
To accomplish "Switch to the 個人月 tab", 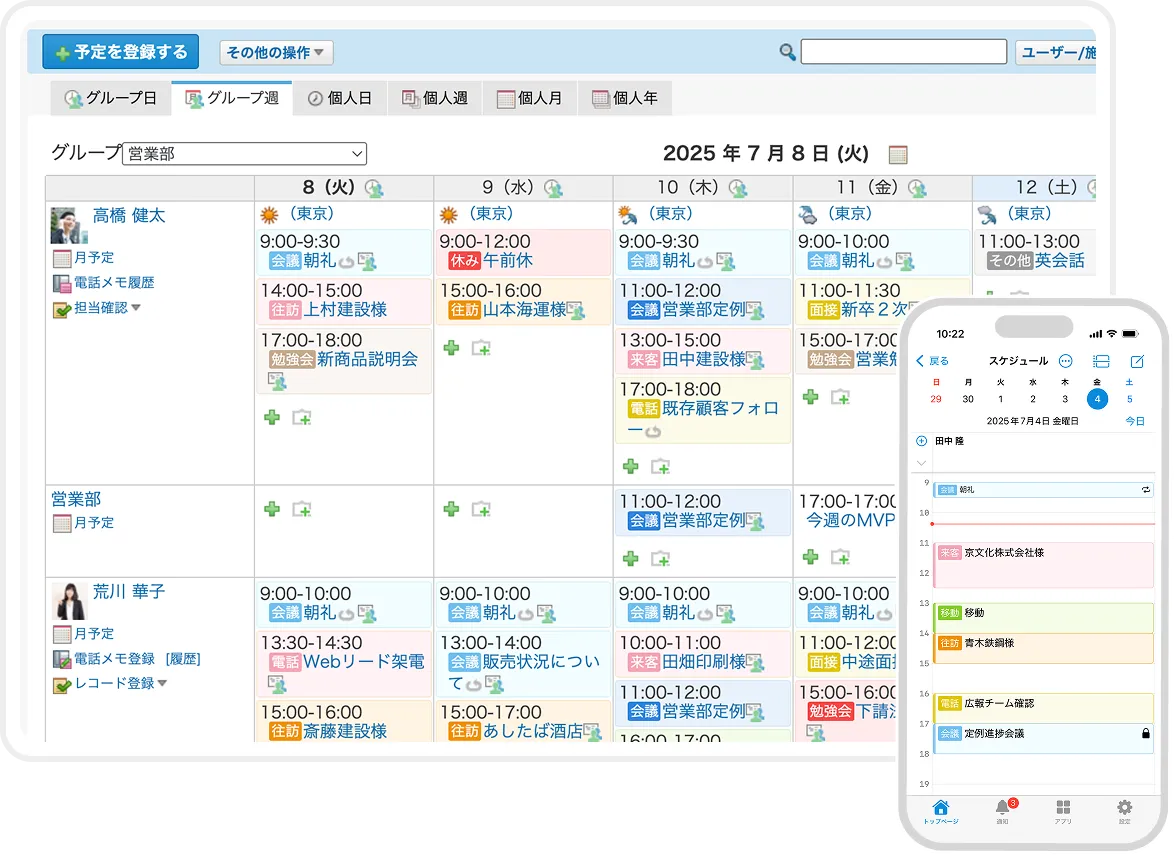I will tap(529, 98).
